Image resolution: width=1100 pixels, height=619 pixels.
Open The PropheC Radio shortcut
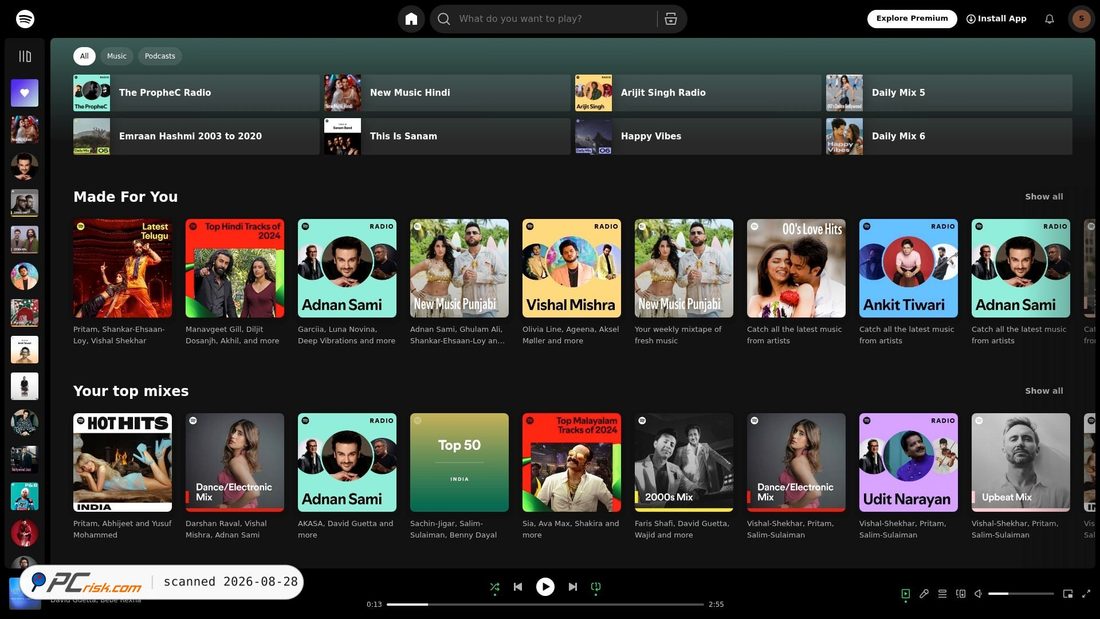pos(196,93)
